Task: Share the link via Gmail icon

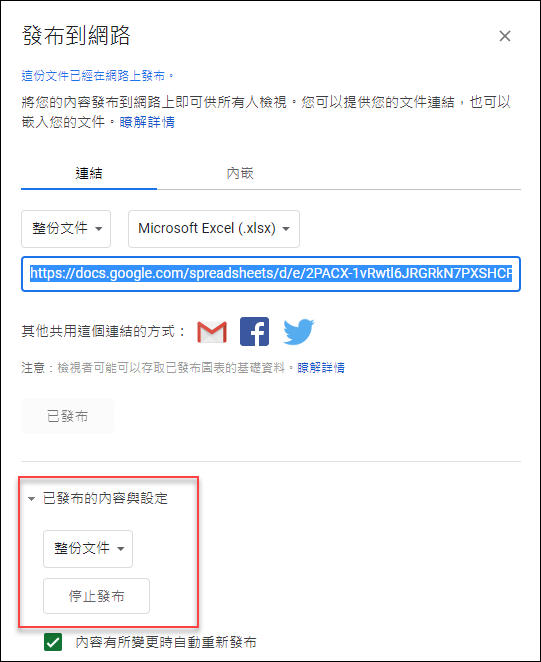Action: point(212,331)
